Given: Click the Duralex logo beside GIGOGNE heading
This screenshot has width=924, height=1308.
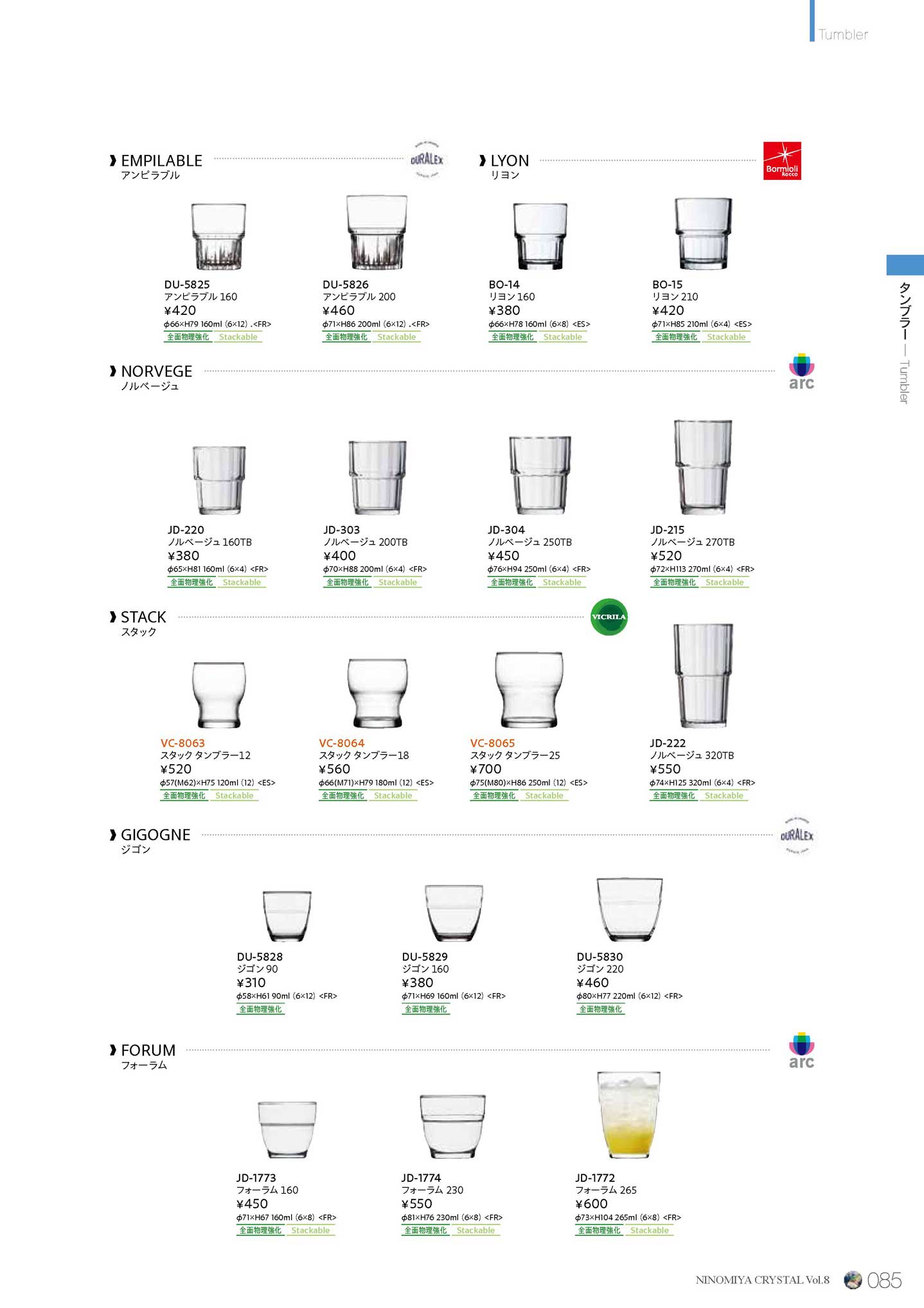Looking at the screenshot, I should (x=797, y=836).
